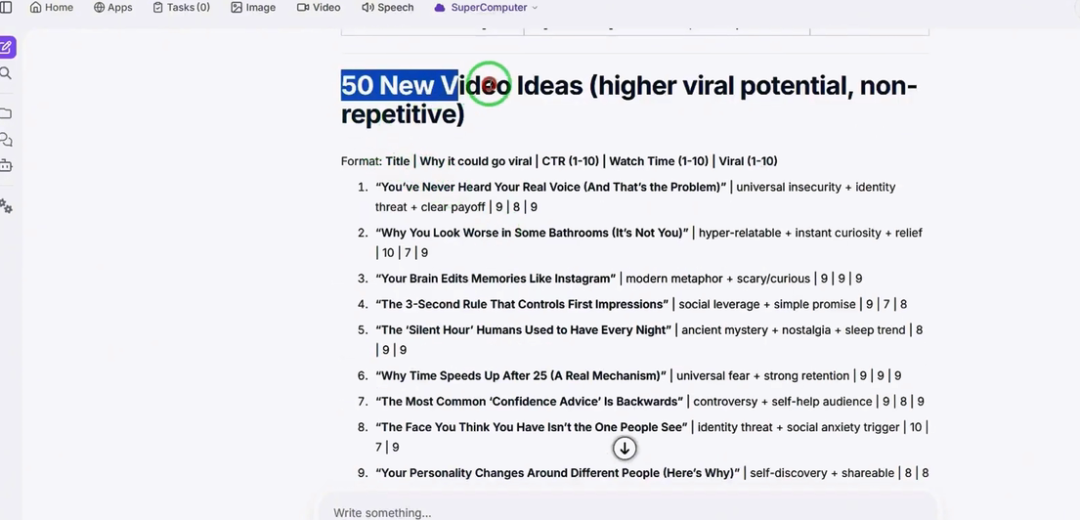Toggle the sidebar panel icon
Screen dimensions: 1080x520
pos(6,8)
